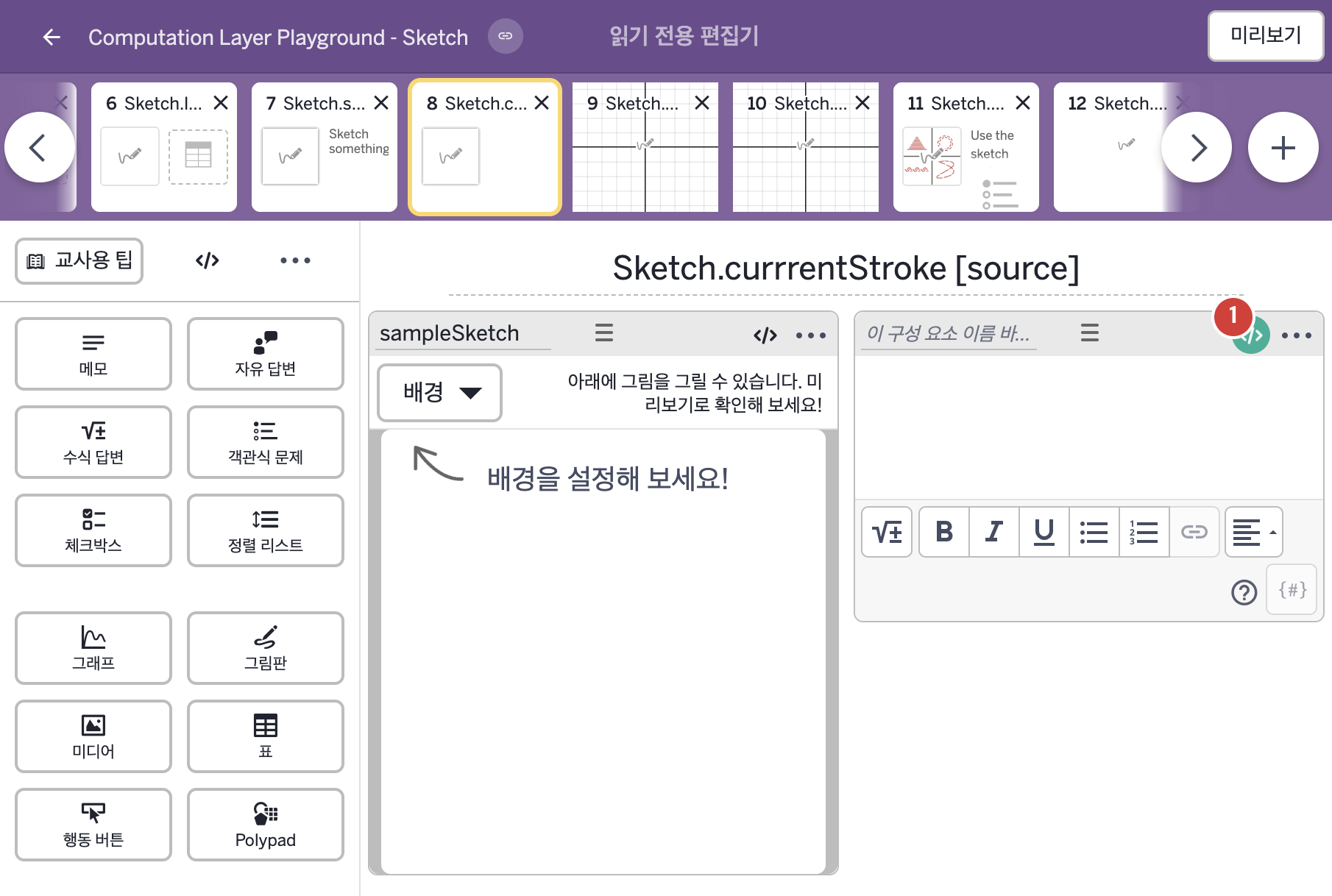Open 교사용 팁 teacher tips

[79, 260]
